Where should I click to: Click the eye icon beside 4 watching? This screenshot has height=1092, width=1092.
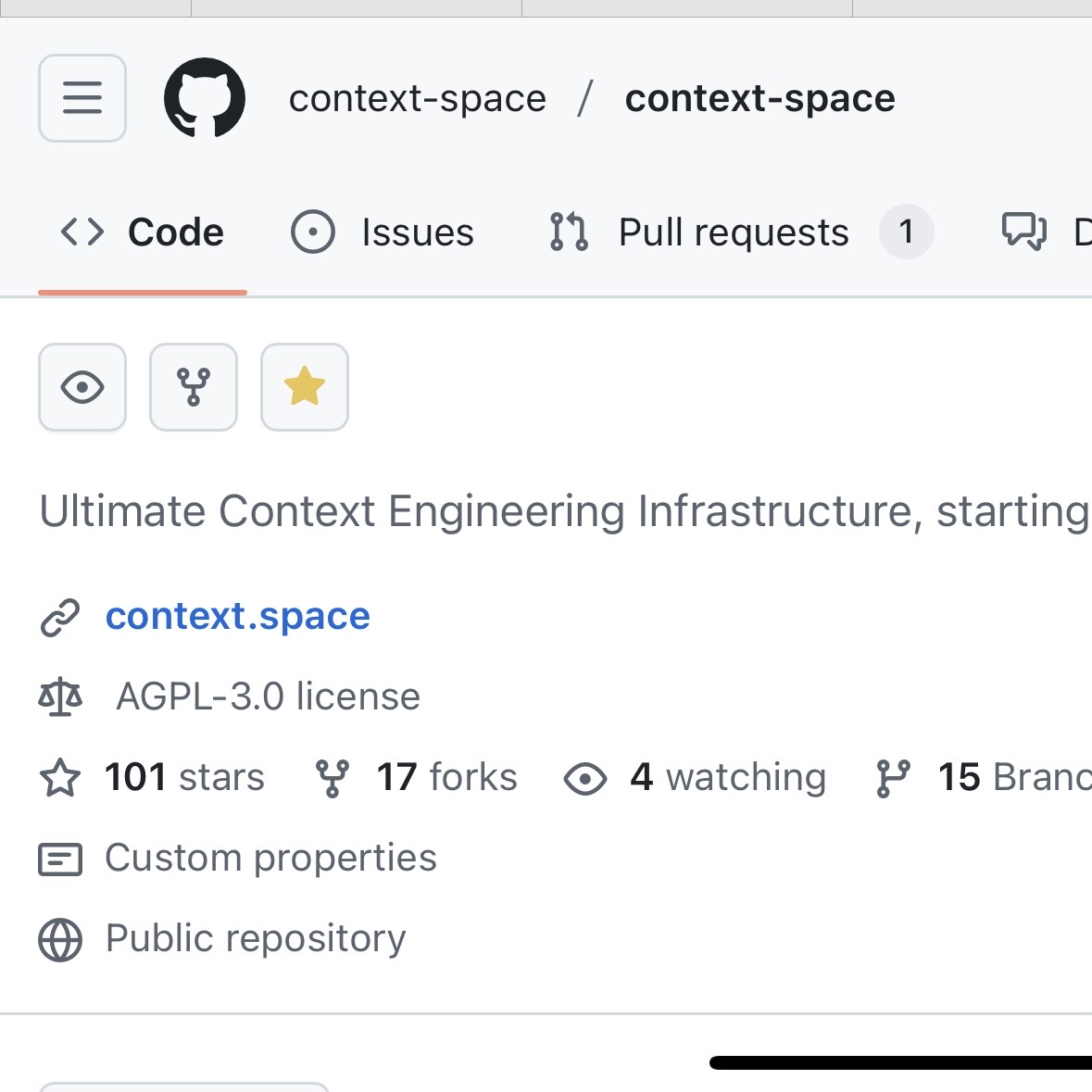pyautogui.click(x=585, y=778)
